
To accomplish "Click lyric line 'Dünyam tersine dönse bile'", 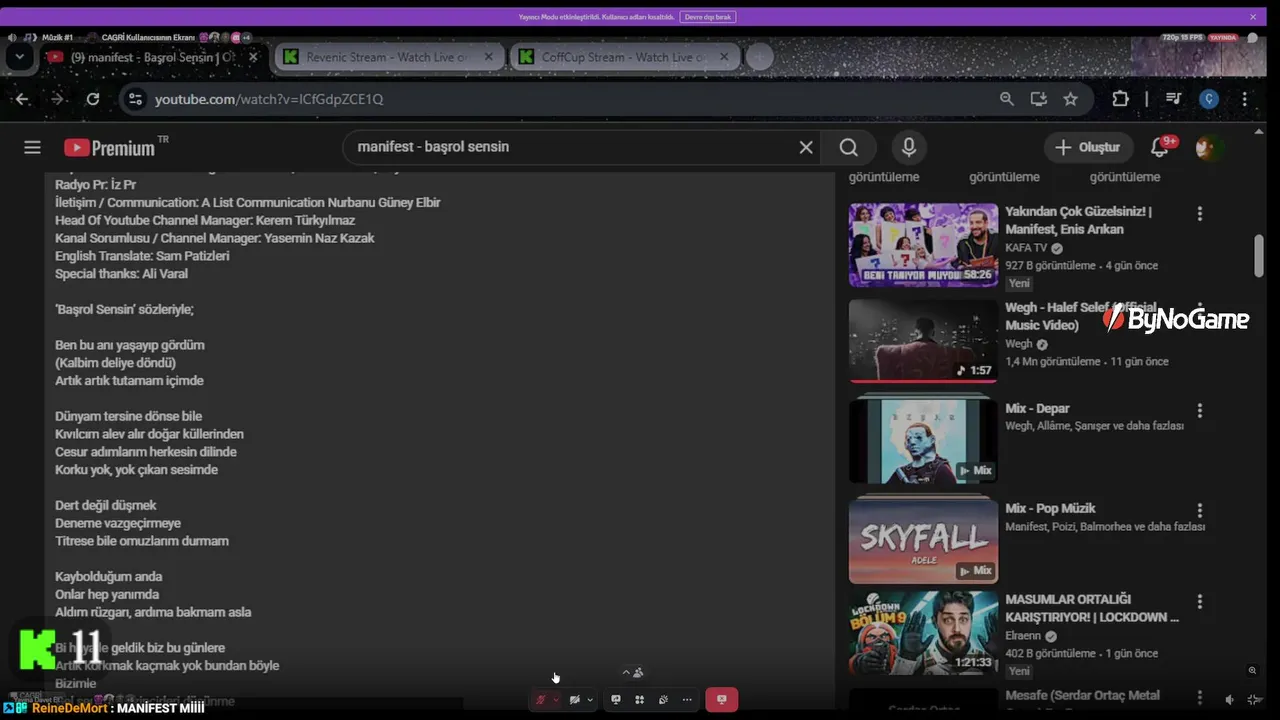I will 128,416.
